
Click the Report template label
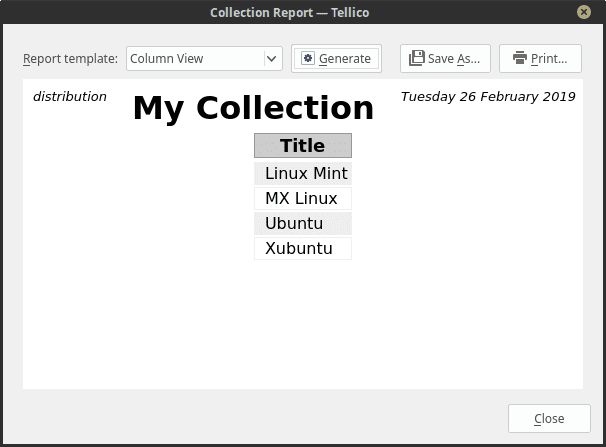point(70,59)
